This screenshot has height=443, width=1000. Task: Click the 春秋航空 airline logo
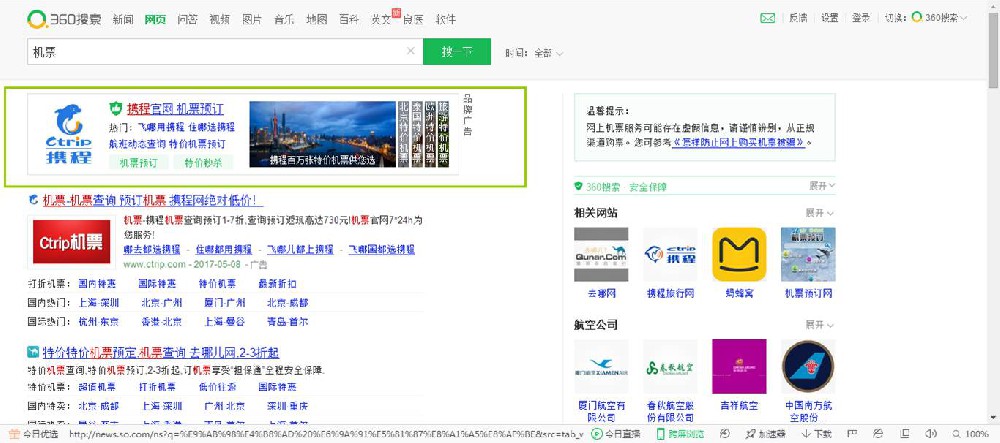pyautogui.click(x=670, y=367)
